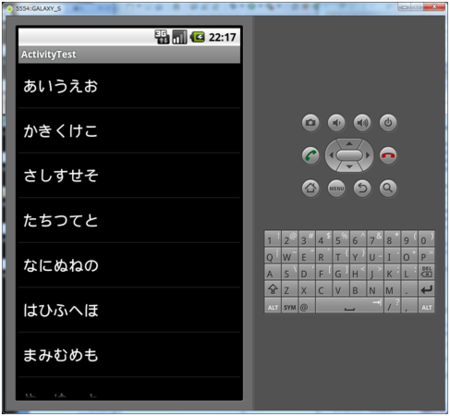Viewport: 450px width, 416px height.
Task: Click the 22:17 clock in status bar
Action: (x=222, y=37)
